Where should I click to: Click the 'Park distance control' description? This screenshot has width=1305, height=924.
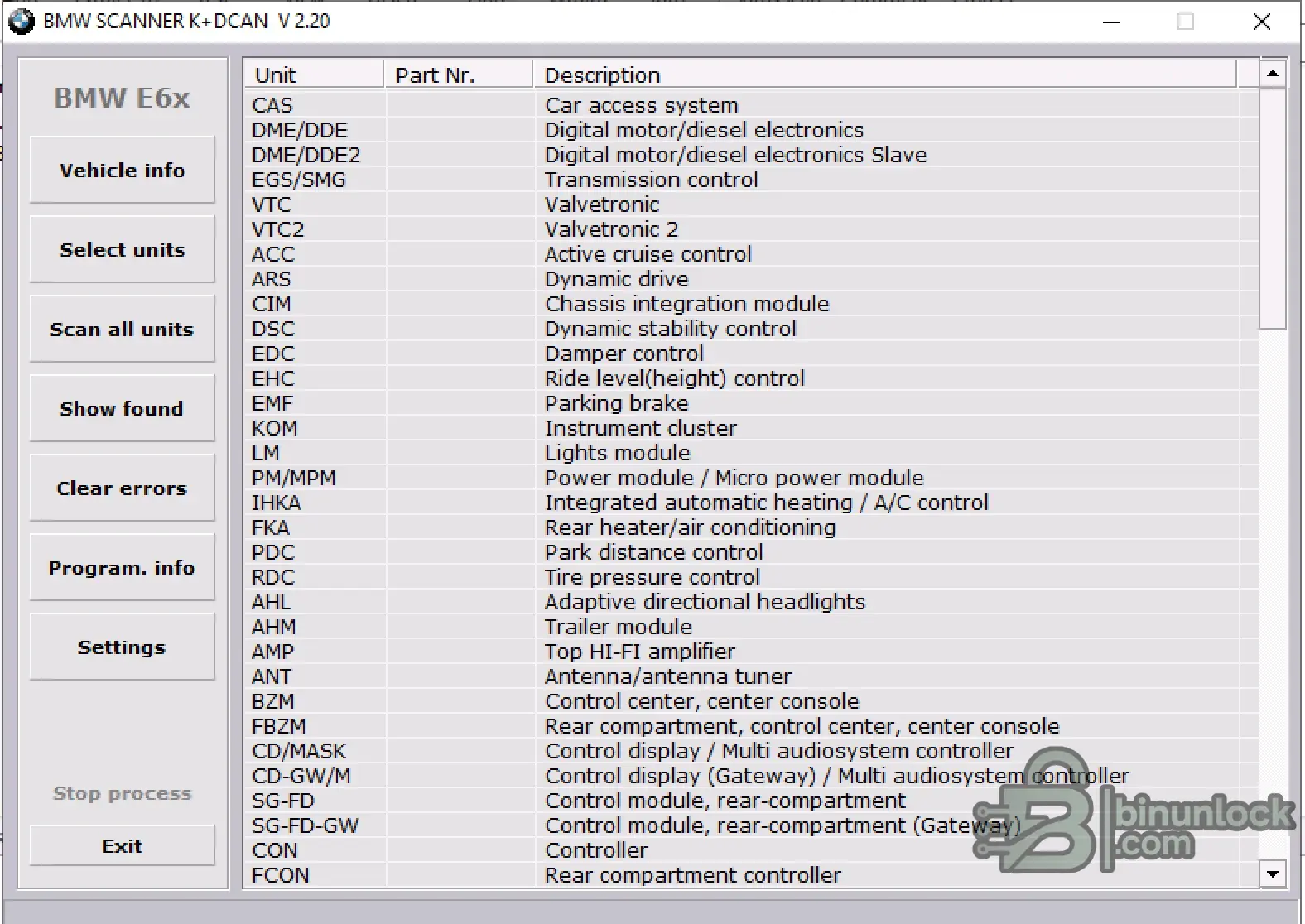click(653, 552)
